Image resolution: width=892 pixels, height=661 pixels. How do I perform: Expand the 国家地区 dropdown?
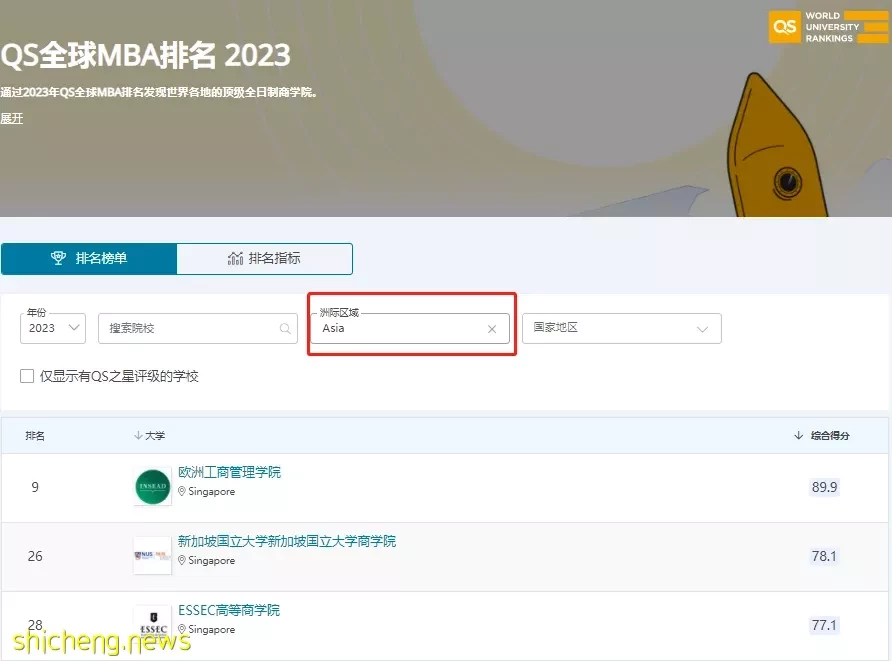pyautogui.click(x=622, y=328)
